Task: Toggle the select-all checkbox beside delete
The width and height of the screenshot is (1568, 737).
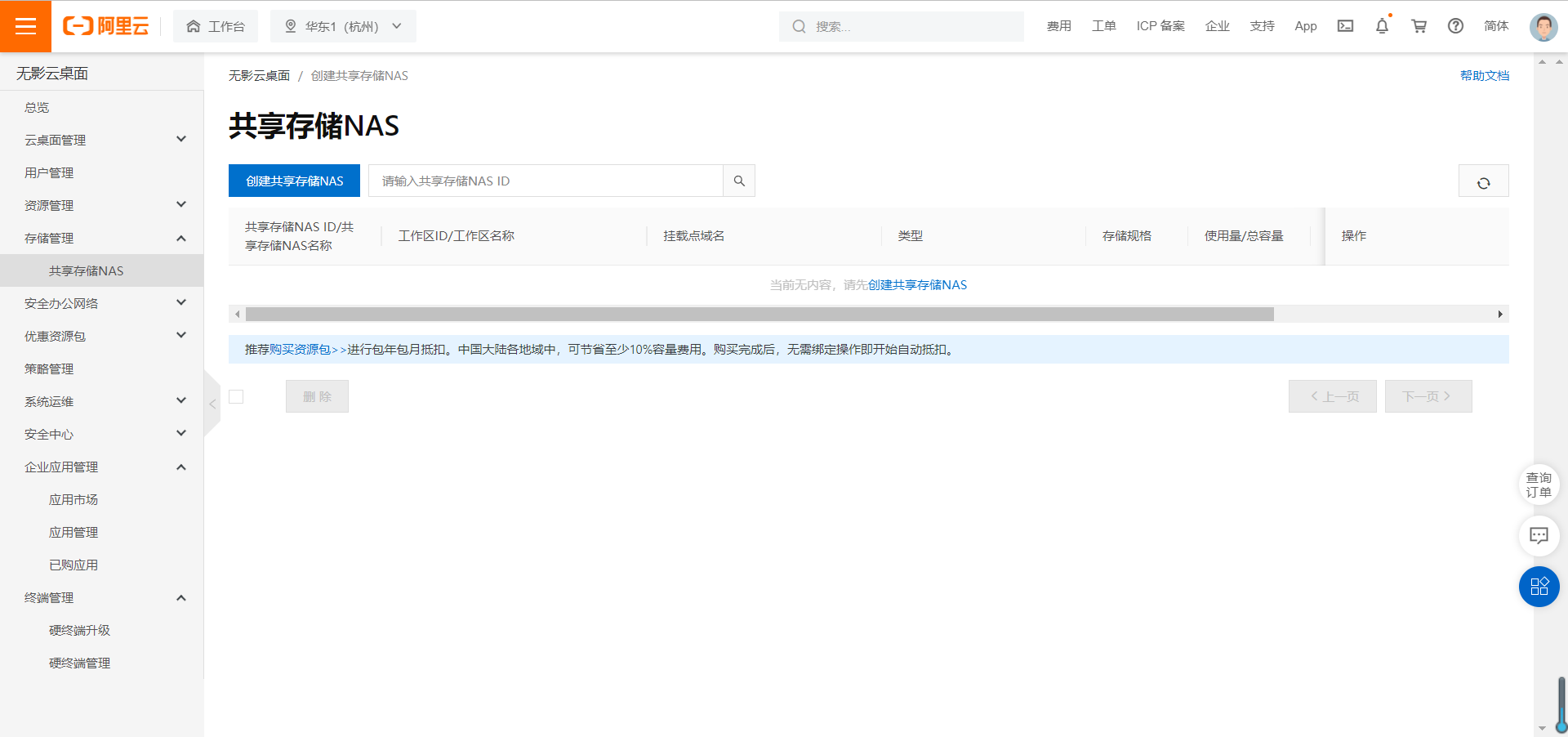Action: click(237, 396)
